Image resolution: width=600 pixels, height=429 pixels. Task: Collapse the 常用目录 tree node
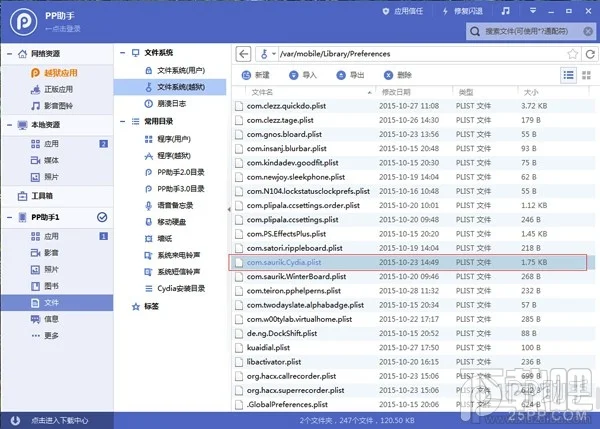pyautogui.click(x=122, y=121)
